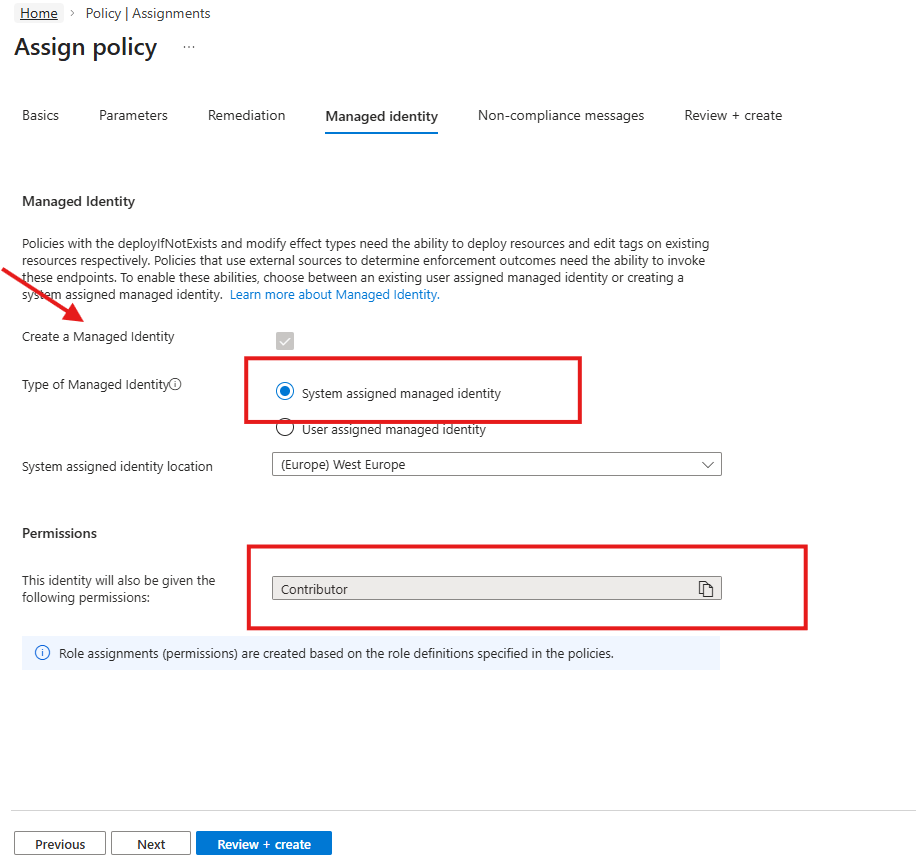
Task: Toggle the Create a Managed Identity checkbox
Action: pos(285,341)
